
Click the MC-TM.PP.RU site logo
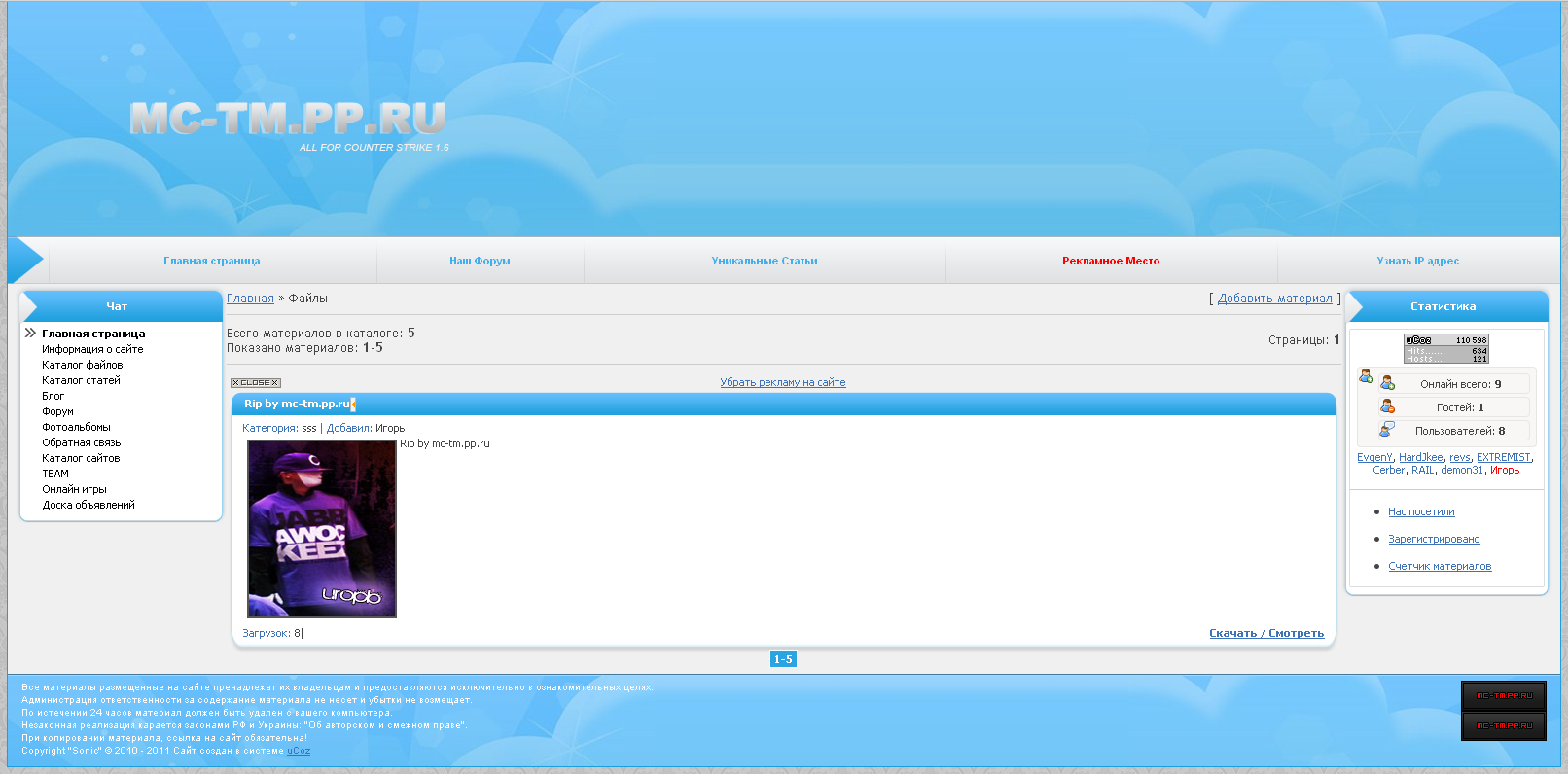(x=288, y=119)
